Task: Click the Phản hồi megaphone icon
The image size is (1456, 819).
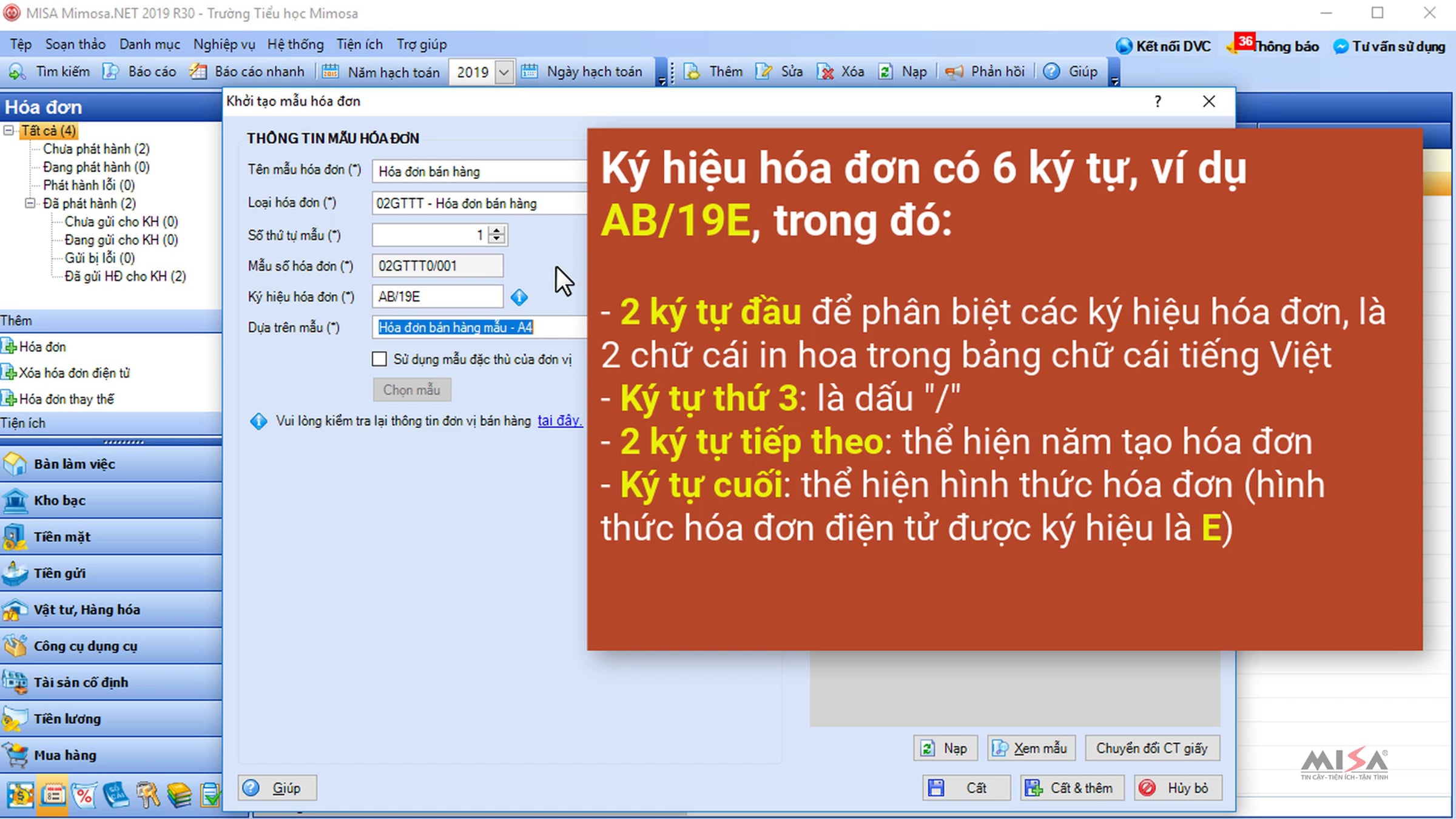Action: pyautogui.click(x=954, y=72)
